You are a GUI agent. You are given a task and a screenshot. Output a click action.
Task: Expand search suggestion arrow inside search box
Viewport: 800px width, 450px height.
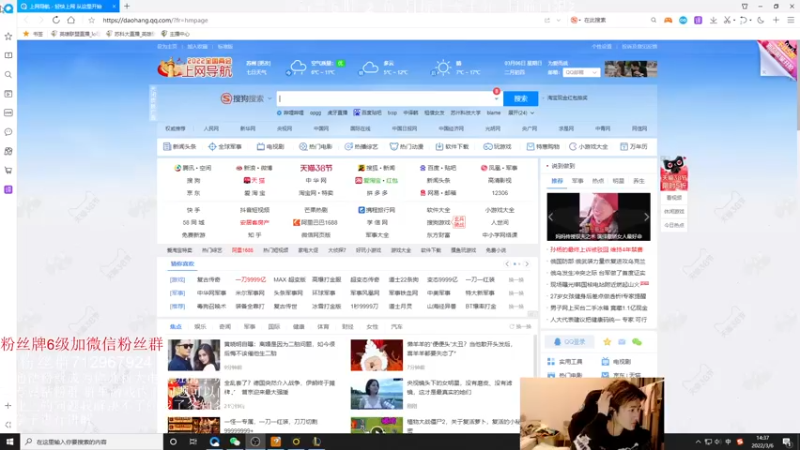[497, 98]
